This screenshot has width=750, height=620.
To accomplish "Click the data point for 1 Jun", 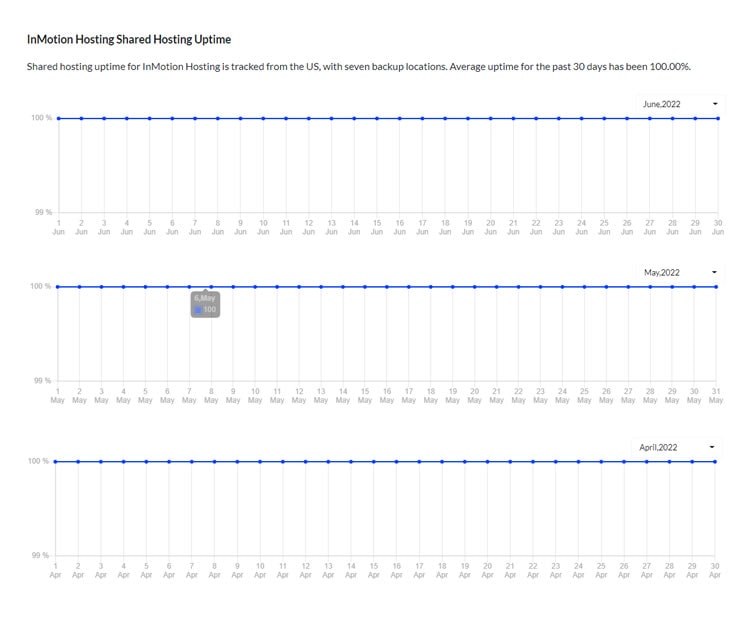I will tap(58, 118).
